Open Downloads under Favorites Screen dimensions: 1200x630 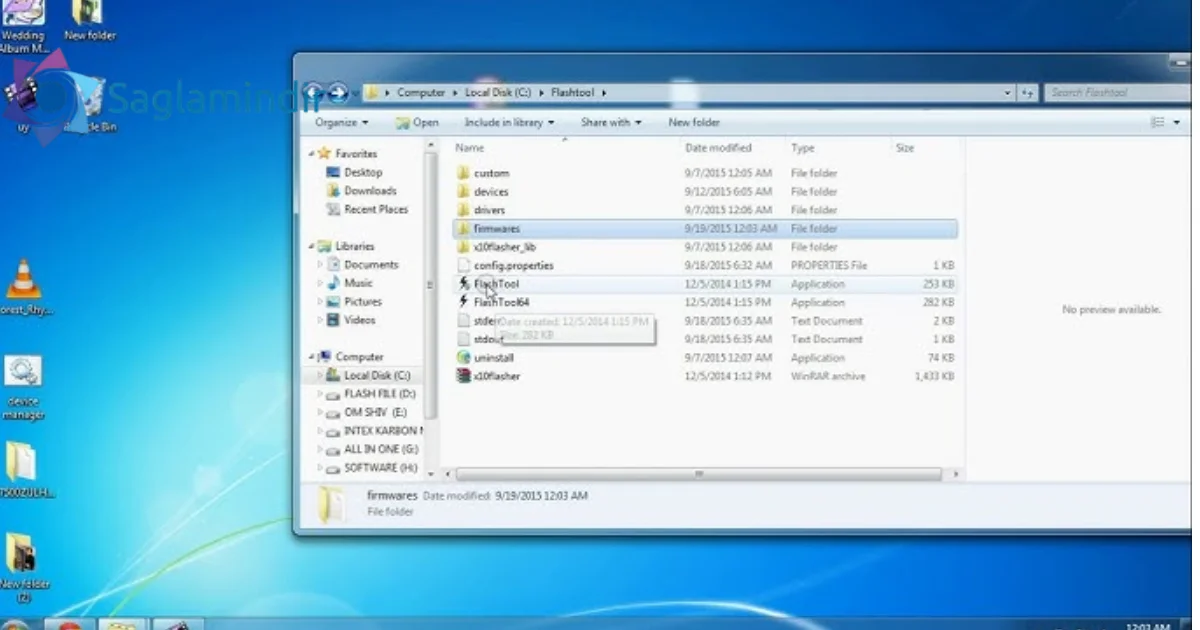point(370,190)
